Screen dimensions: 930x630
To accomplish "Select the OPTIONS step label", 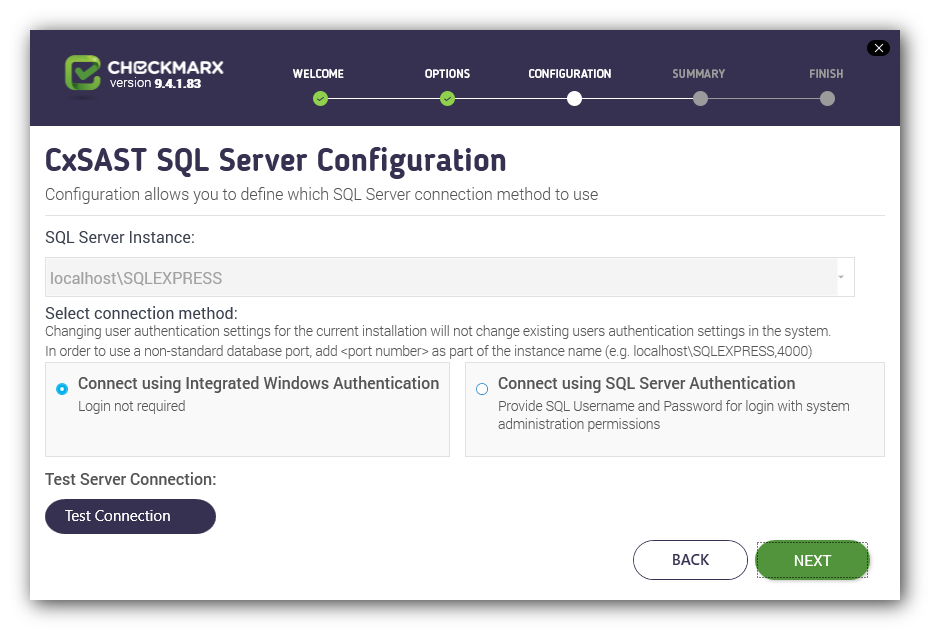I will [x=447, y=74].
